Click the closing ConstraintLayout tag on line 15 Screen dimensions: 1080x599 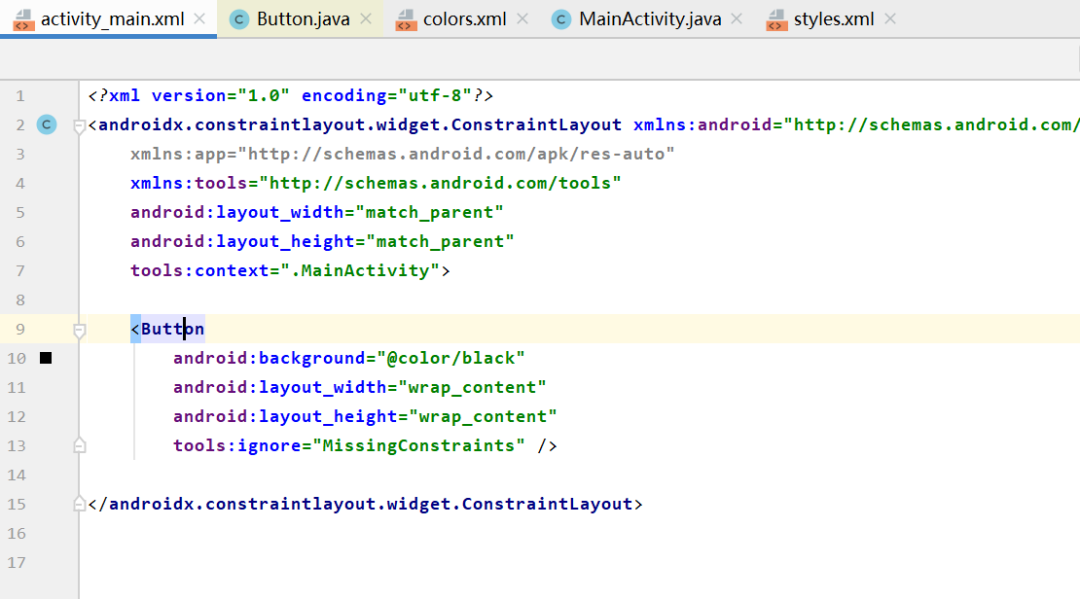365,504
